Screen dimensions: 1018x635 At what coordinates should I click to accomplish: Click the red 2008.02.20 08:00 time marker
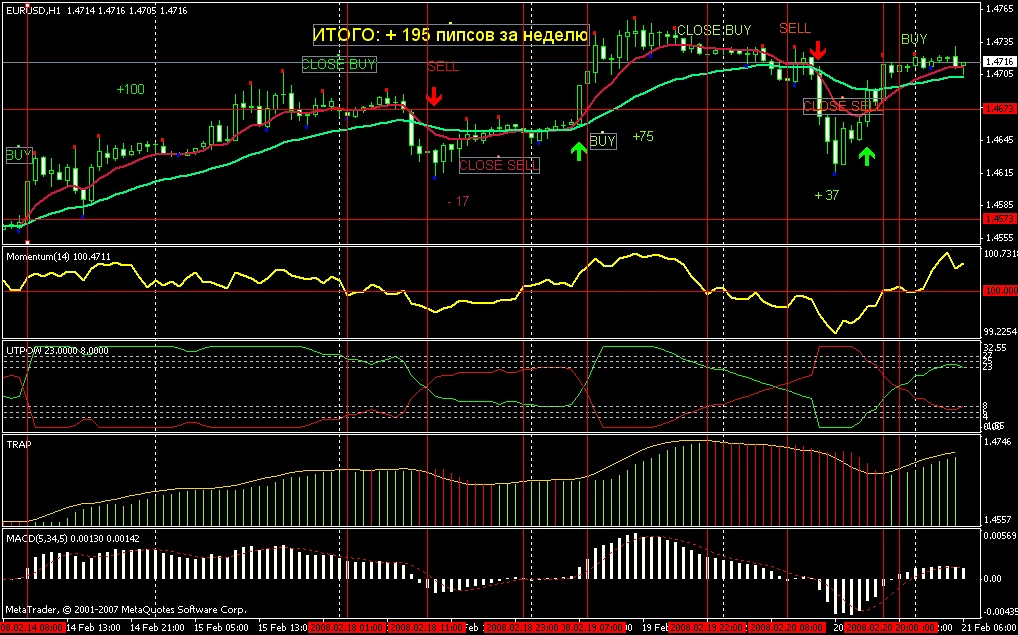pyautogui.click(x=787, y=628)
